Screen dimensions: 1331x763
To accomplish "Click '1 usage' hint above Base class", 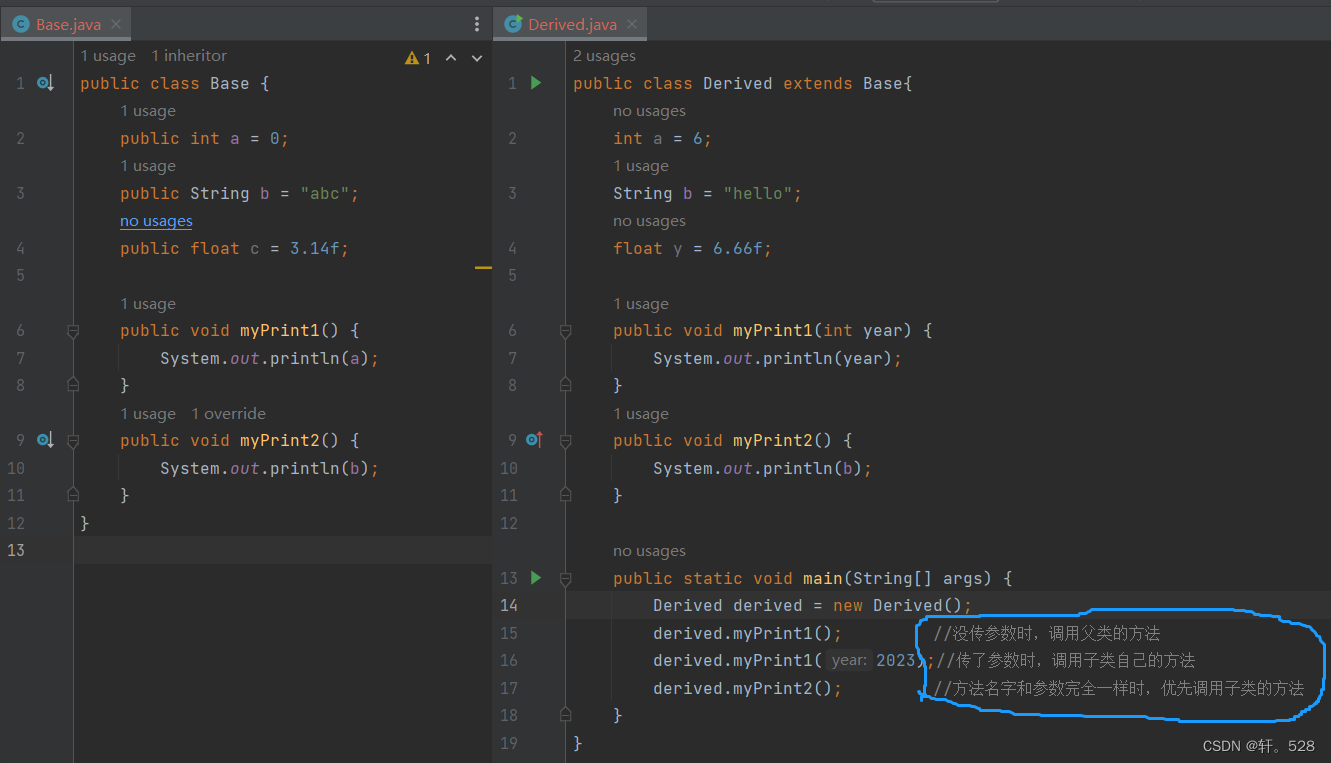I will point(108,56).
